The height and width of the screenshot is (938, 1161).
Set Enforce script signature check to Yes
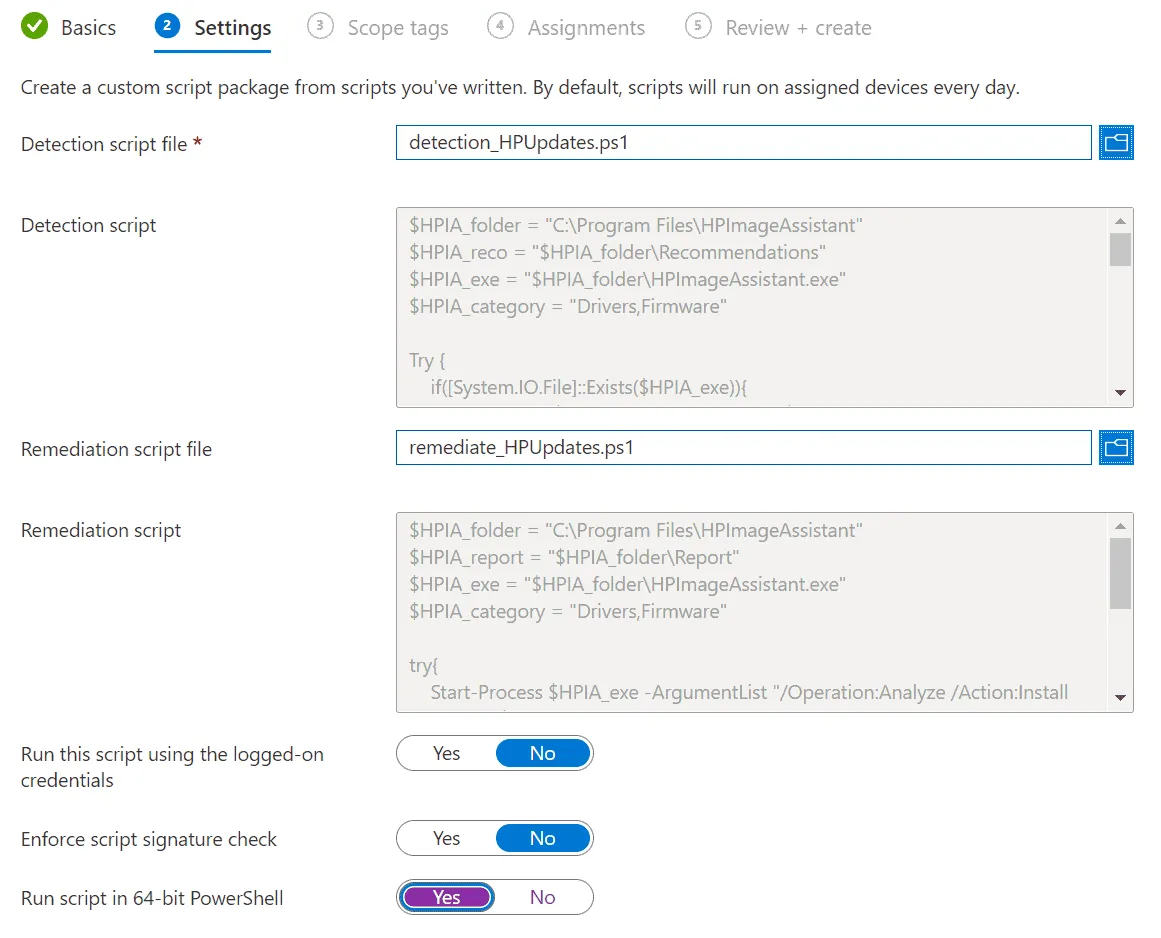click(x=446, y=838)
